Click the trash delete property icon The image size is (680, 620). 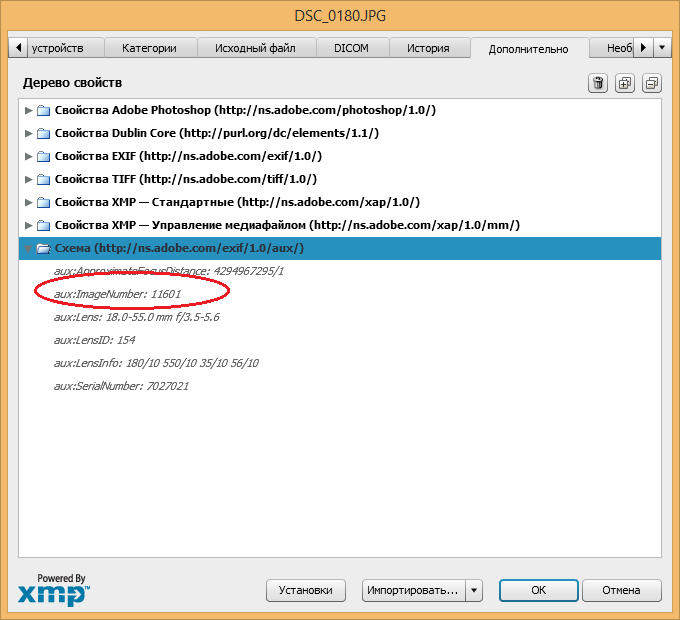click(598, 83)
